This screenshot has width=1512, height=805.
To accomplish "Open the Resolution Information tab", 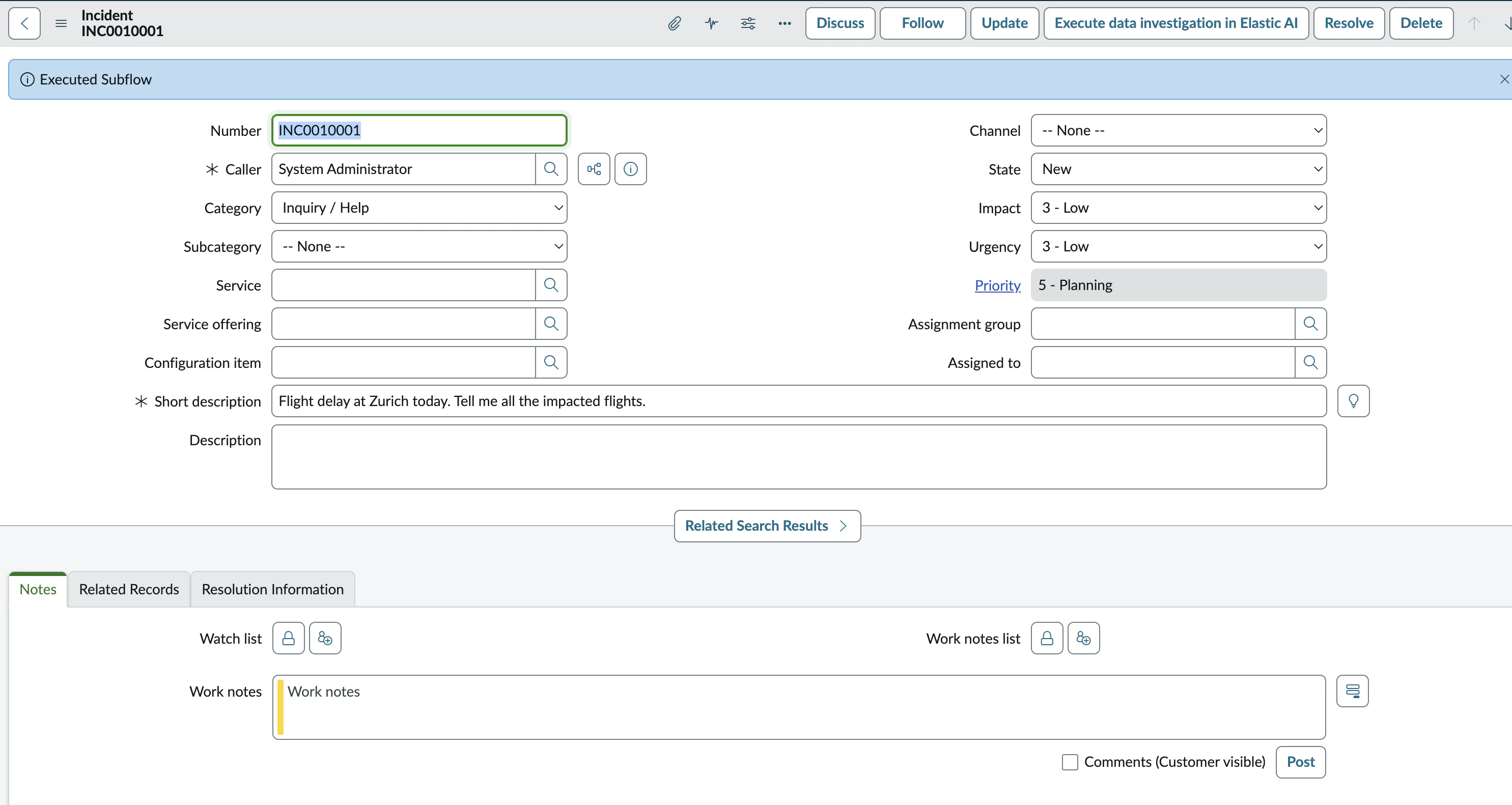I will 272,589.
